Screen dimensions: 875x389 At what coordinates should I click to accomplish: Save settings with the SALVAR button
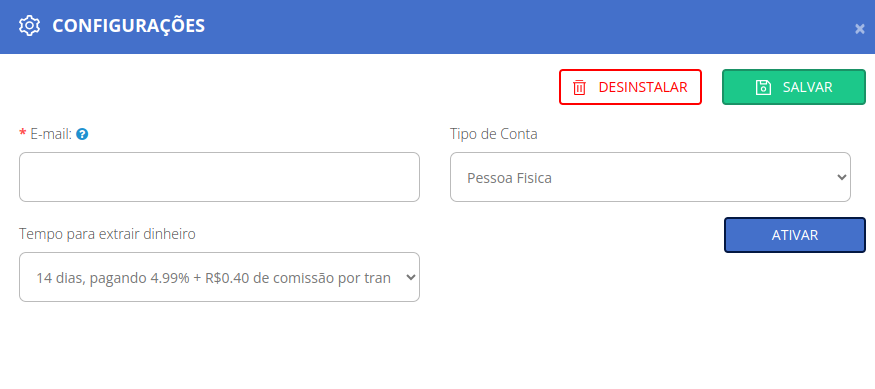tap(794, 87)
